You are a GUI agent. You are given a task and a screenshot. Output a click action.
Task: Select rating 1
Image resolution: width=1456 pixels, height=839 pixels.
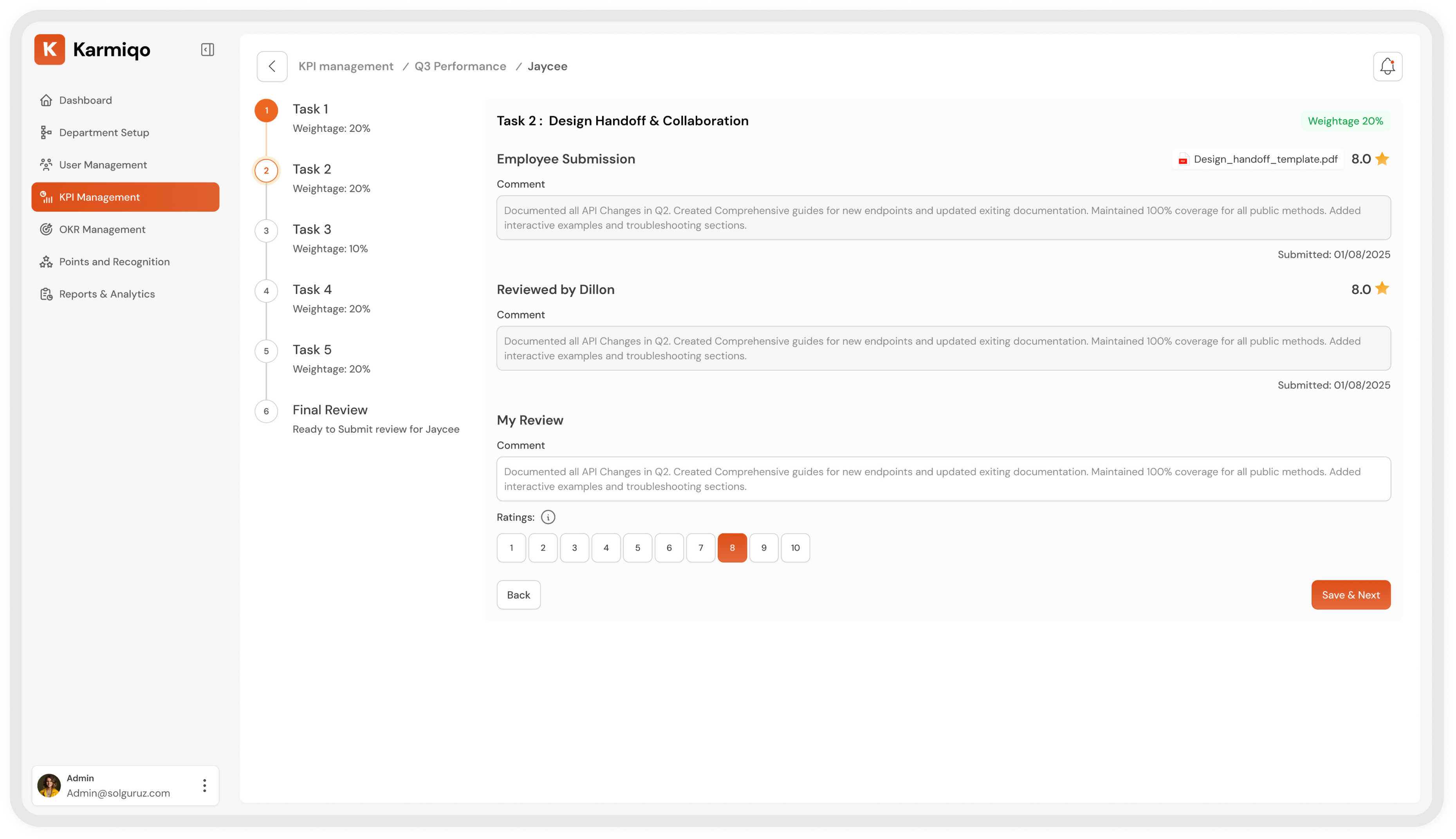(511, 547)
